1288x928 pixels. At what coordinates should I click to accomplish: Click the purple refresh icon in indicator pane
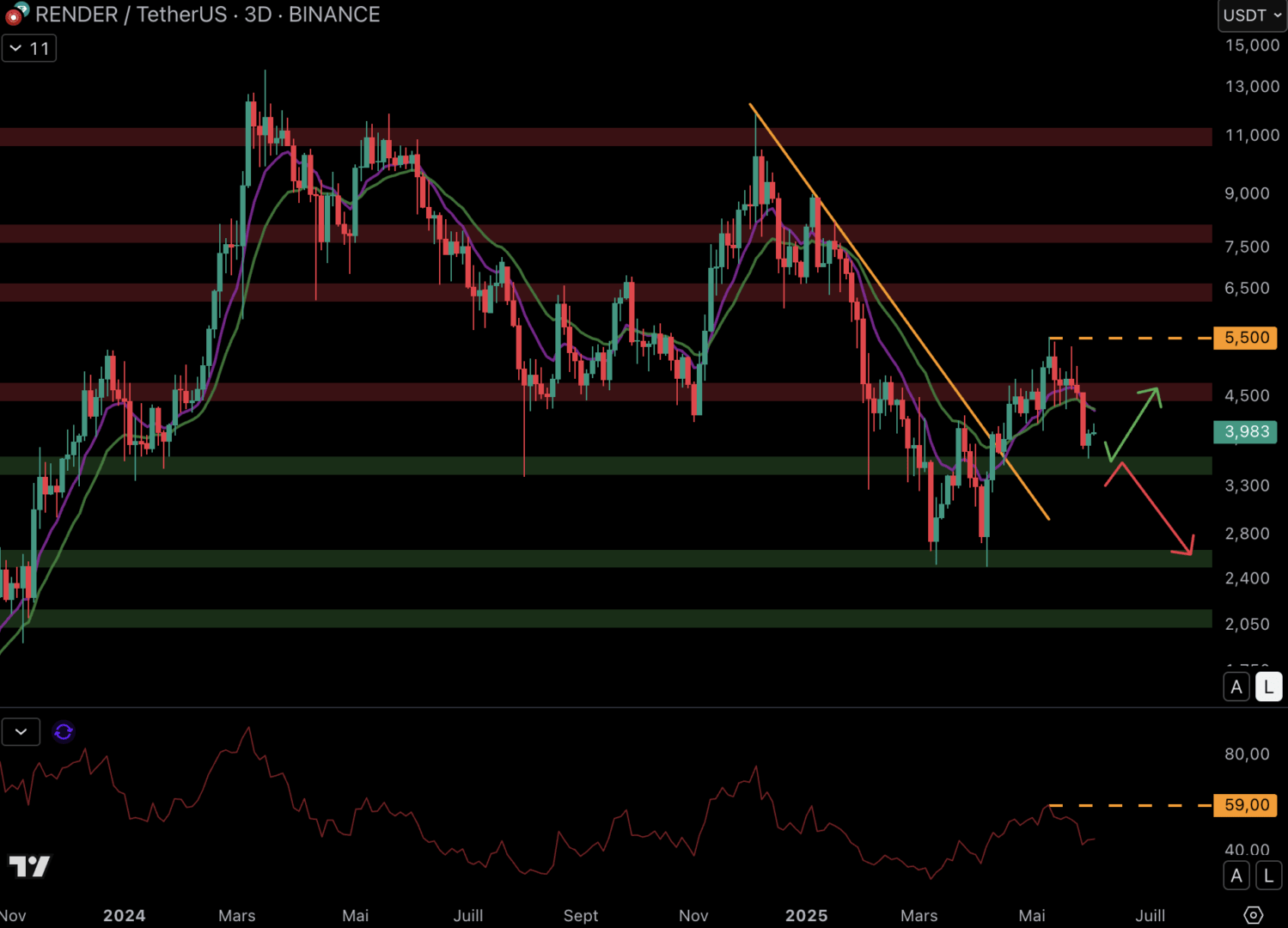[64, 732]
